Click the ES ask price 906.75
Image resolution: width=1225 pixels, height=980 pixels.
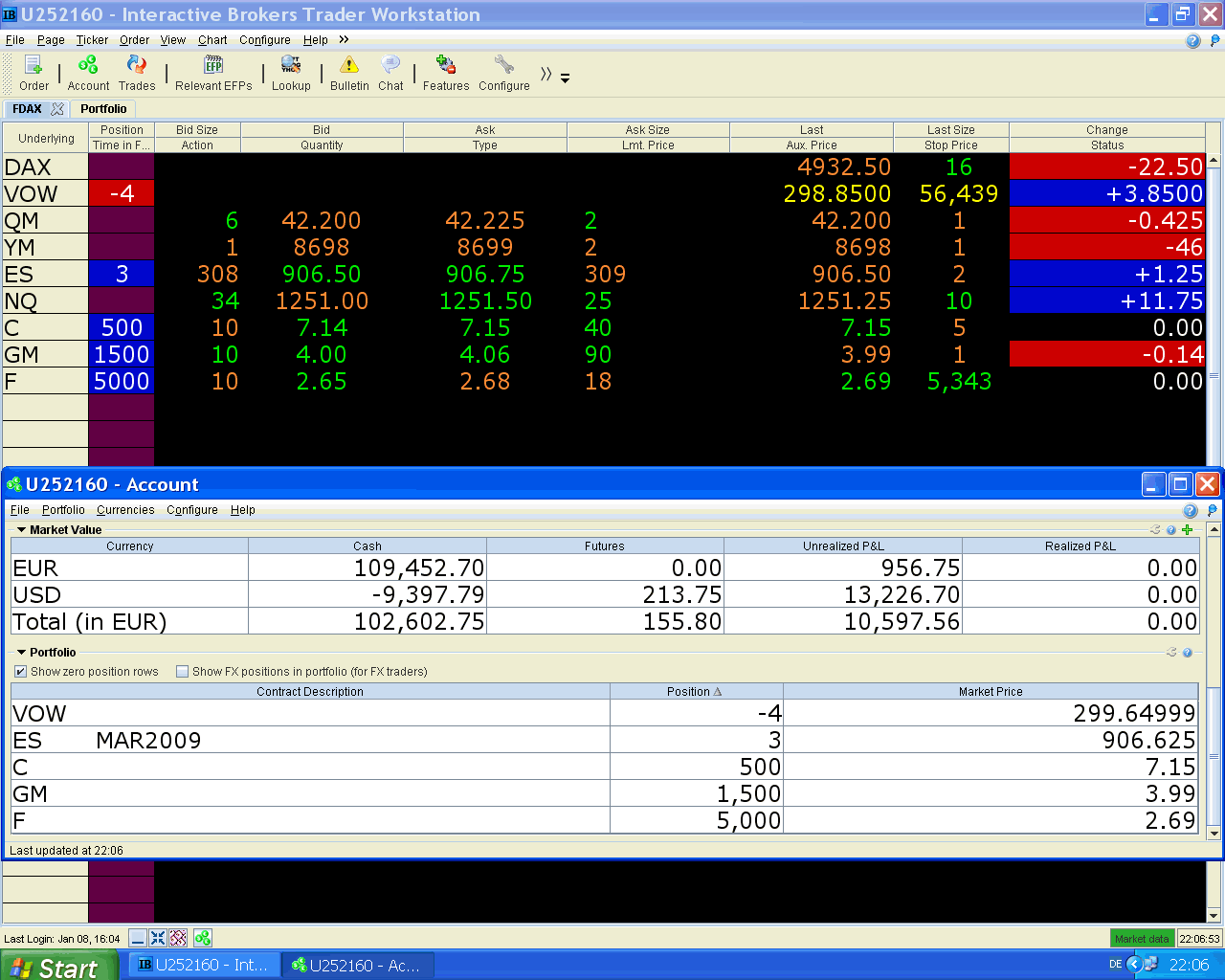tap(485, 274)
